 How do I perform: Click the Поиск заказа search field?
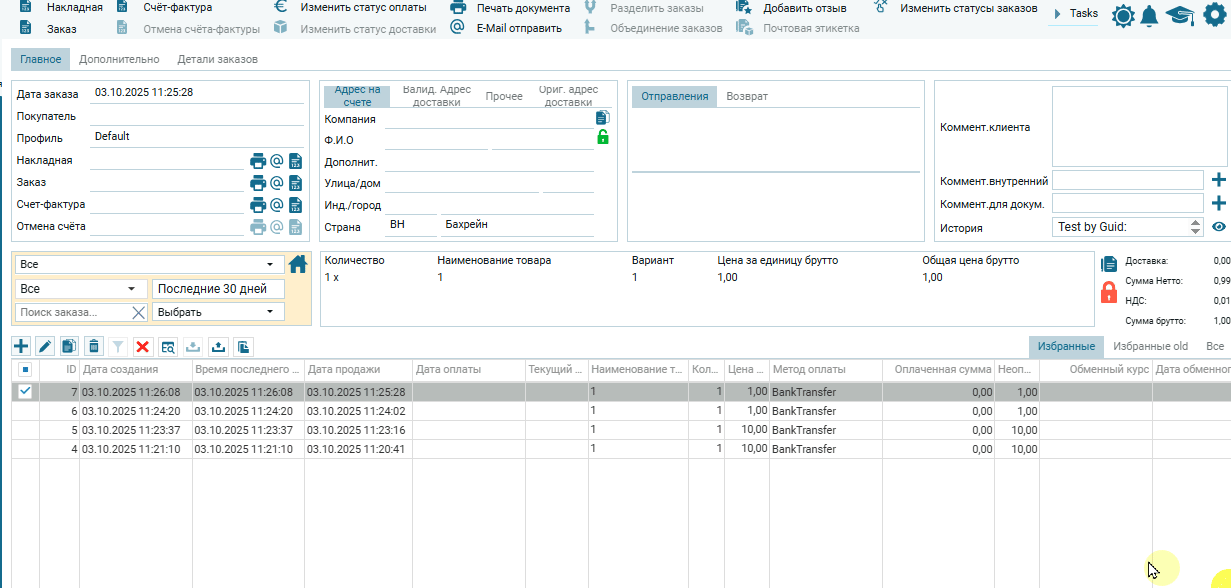pyautogui.click(x=75, y=313)
